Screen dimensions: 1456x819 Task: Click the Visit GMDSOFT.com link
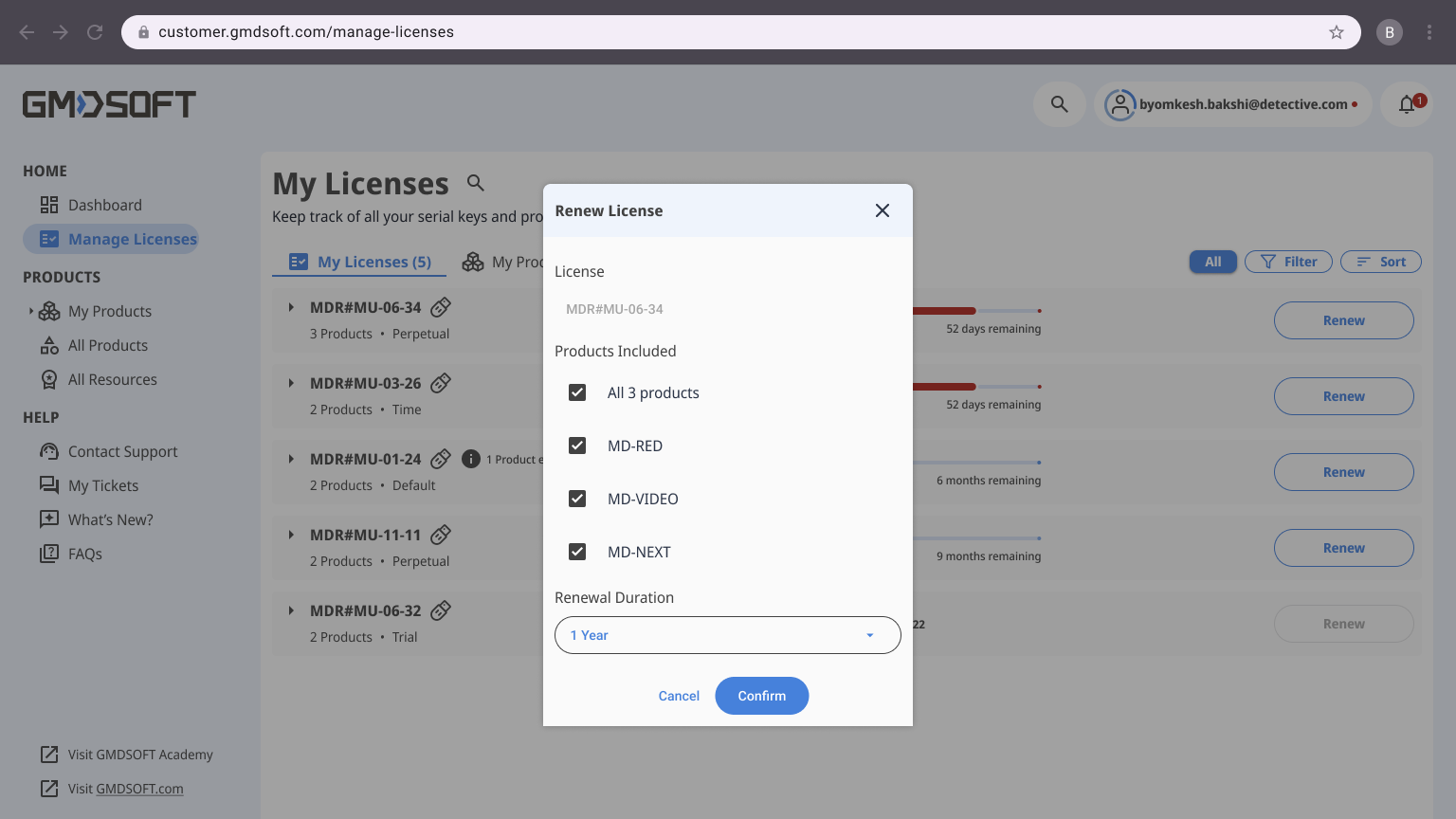click(x=112, y=789)
